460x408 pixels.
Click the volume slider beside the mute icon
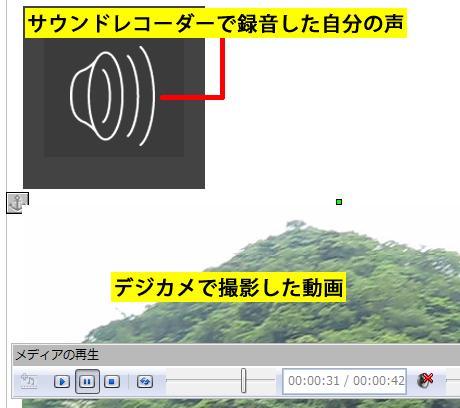tap(453, 380)
